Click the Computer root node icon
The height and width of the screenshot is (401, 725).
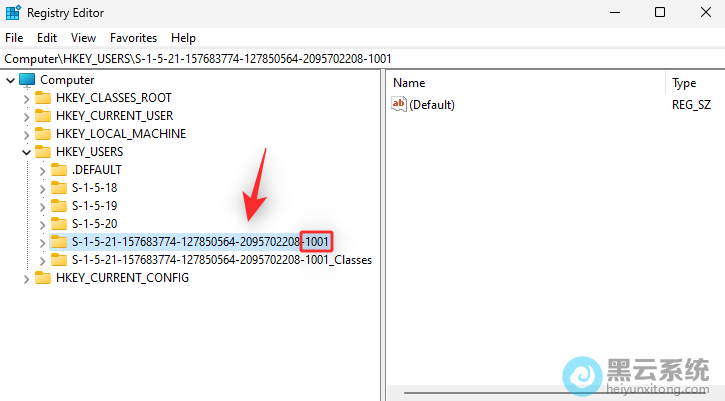(27, 80)
